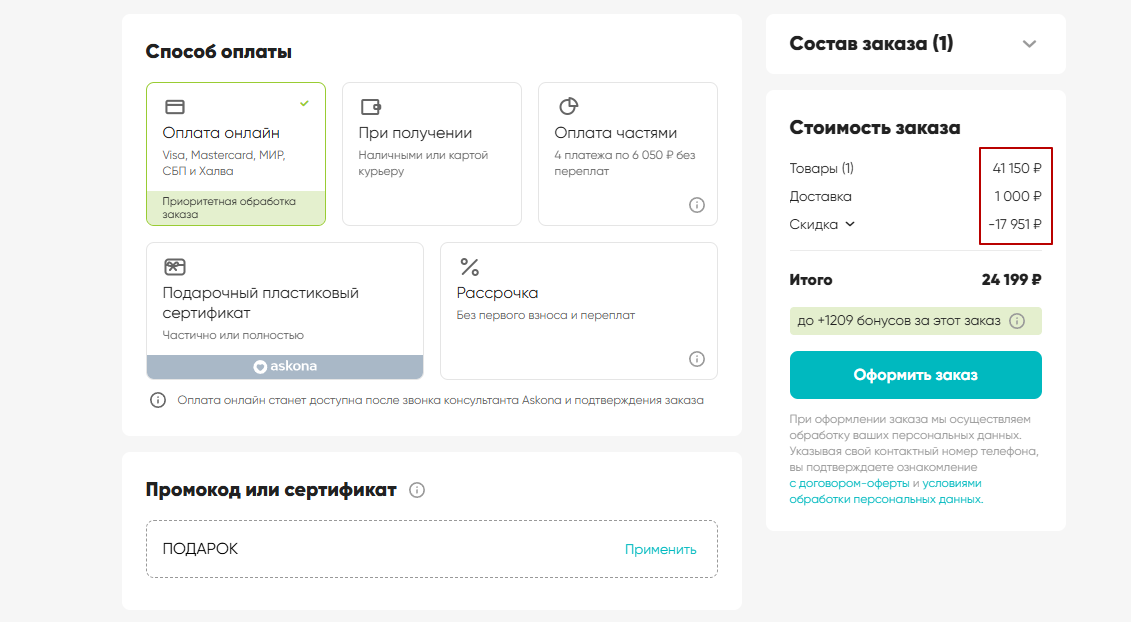
Task: Open the договором-оферты link
Action: [x=849, y=483]
